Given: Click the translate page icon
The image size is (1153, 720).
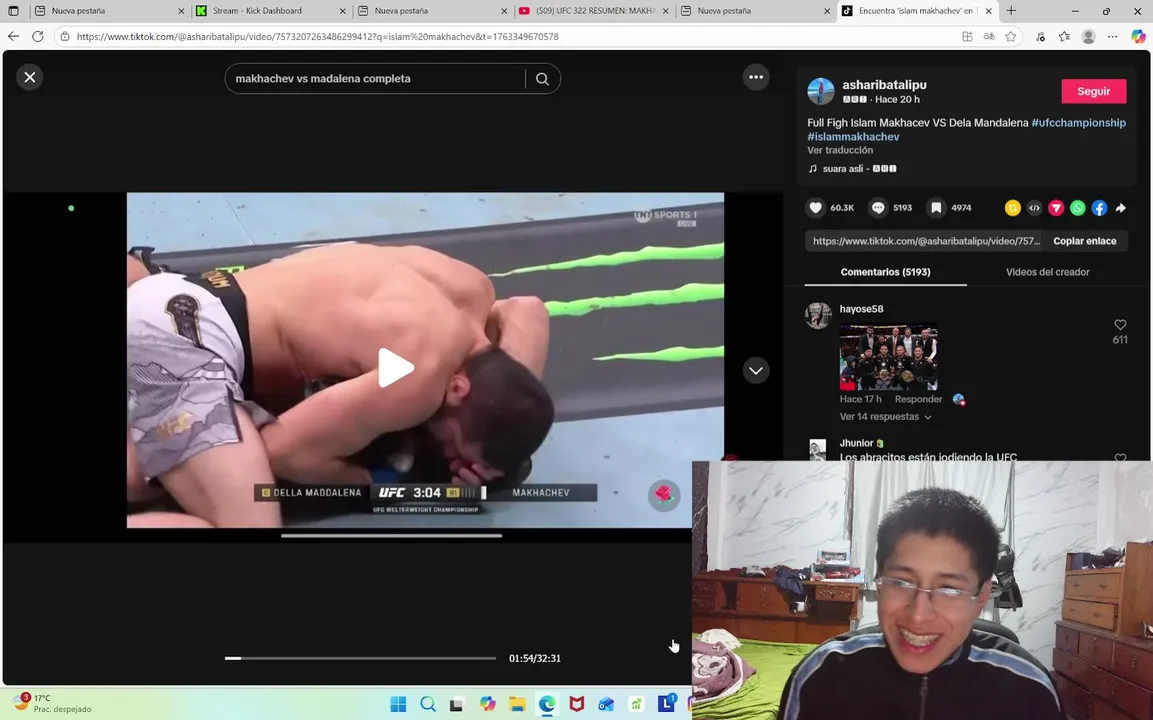Looking at the screenshot, I should tap(989, 37).
